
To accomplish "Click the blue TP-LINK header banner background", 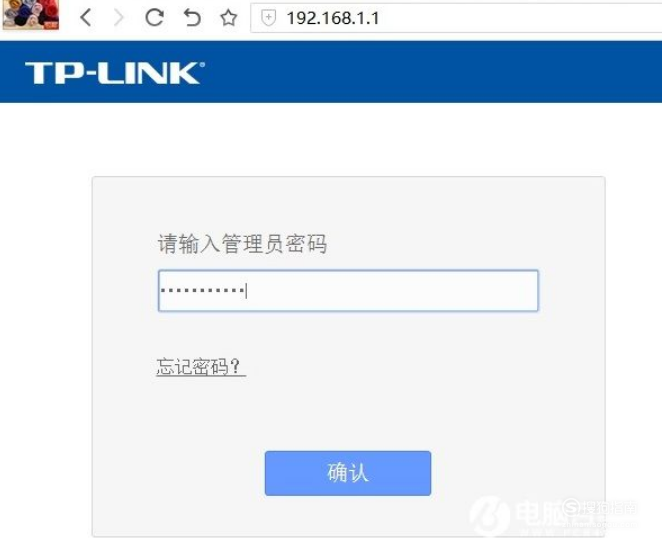I will click(422, 72).
